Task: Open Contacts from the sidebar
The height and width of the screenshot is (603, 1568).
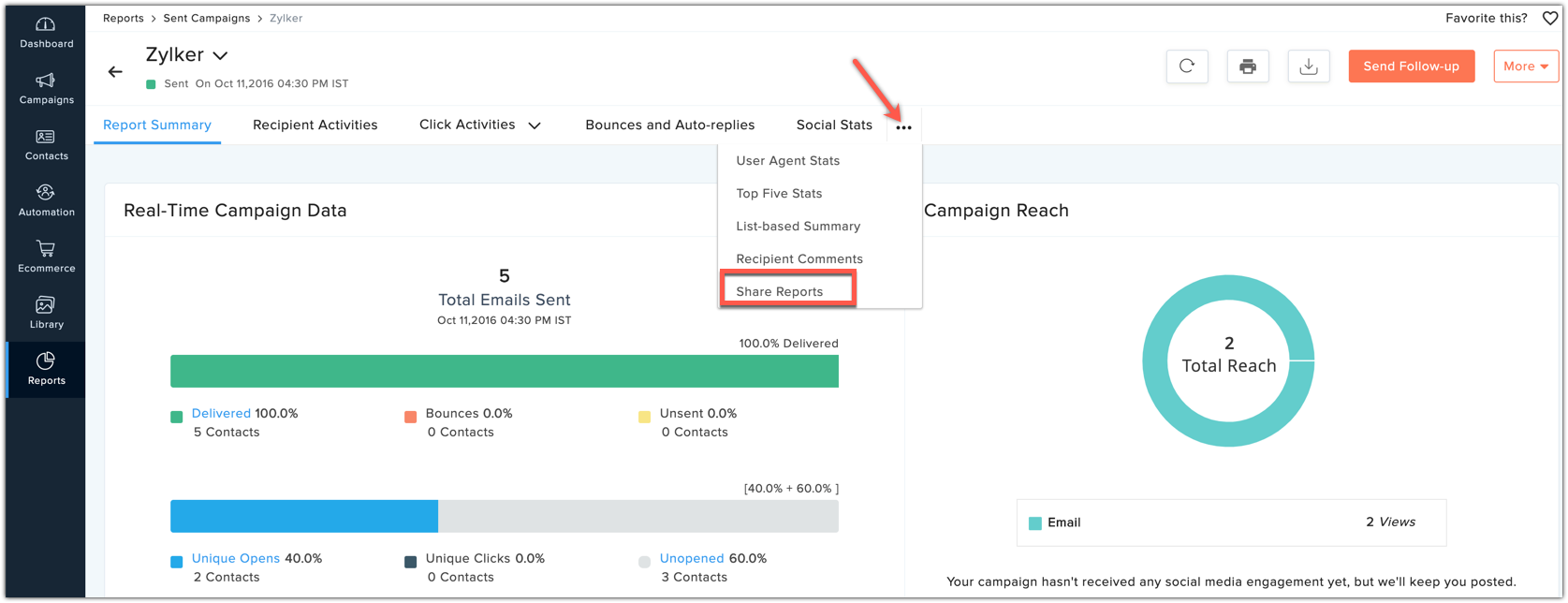Action: pyautogui.click(x=46, y=145)
